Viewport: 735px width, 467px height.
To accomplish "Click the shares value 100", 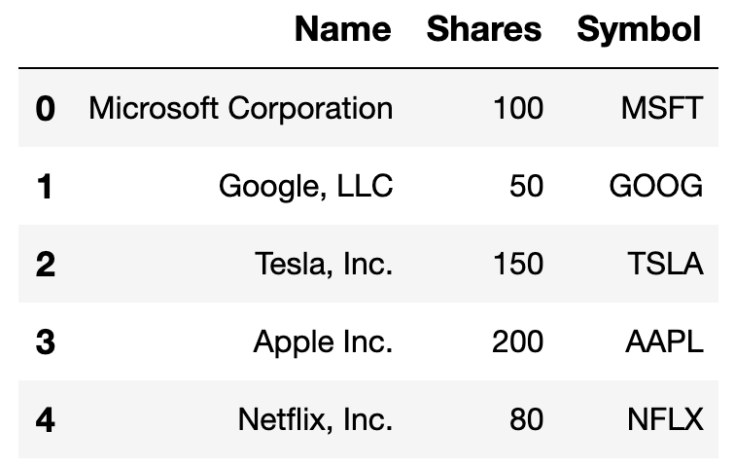I will click(x=518, y=109).
